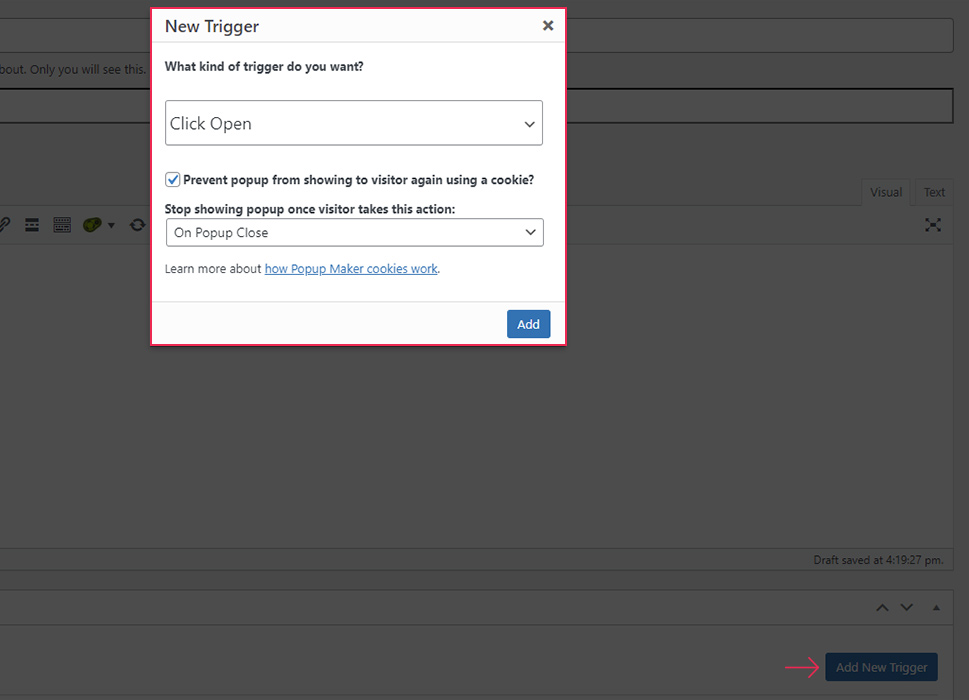Open the how Popup Maker cookies work link
This screenshot has width=969, height=700.
point(351,269)
